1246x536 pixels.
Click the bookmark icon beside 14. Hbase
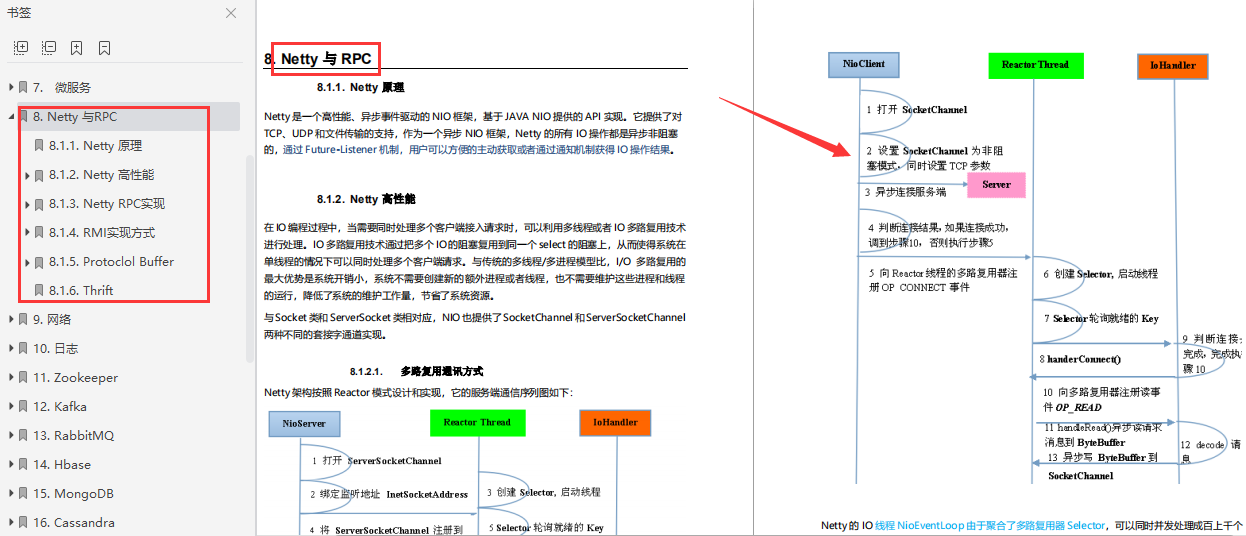22,465
